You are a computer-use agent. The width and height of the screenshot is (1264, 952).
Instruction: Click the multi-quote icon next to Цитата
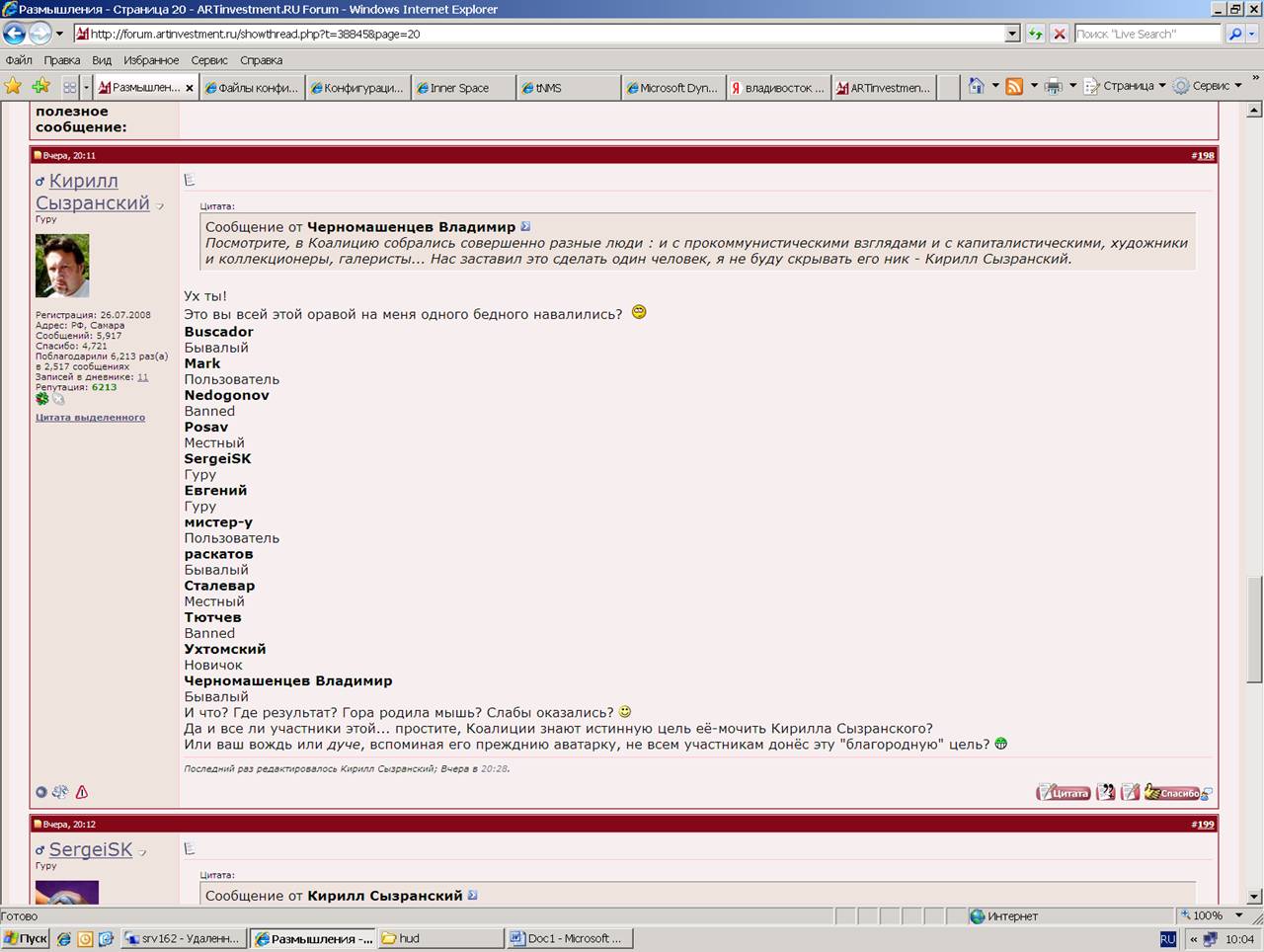[1106, 792]
